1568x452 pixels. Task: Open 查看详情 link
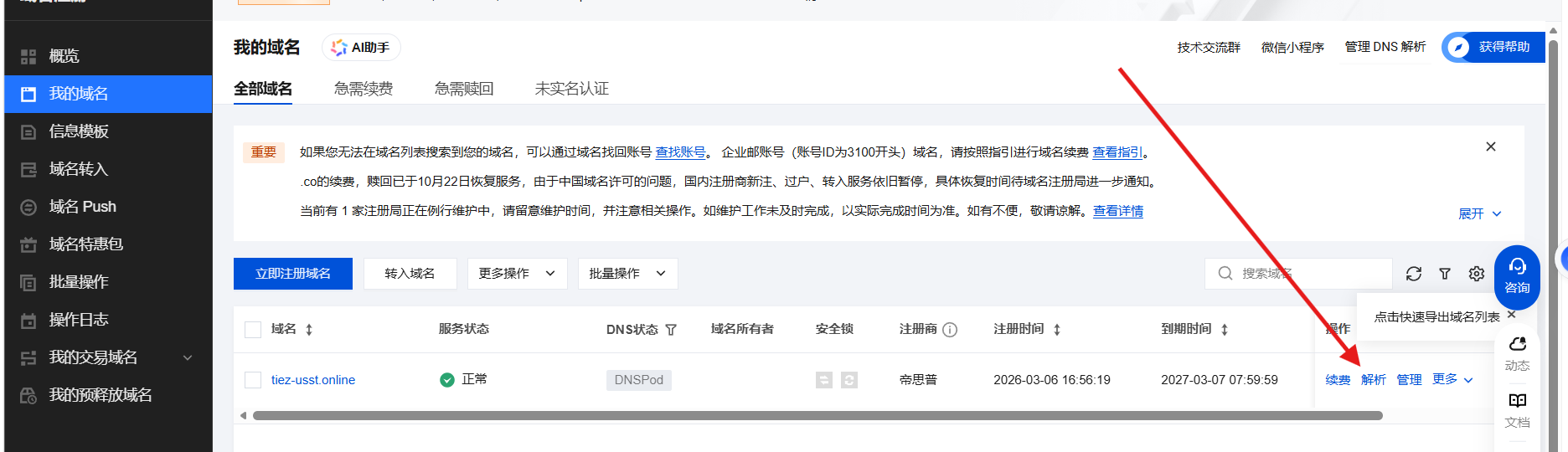click(x=1118, y=211)
